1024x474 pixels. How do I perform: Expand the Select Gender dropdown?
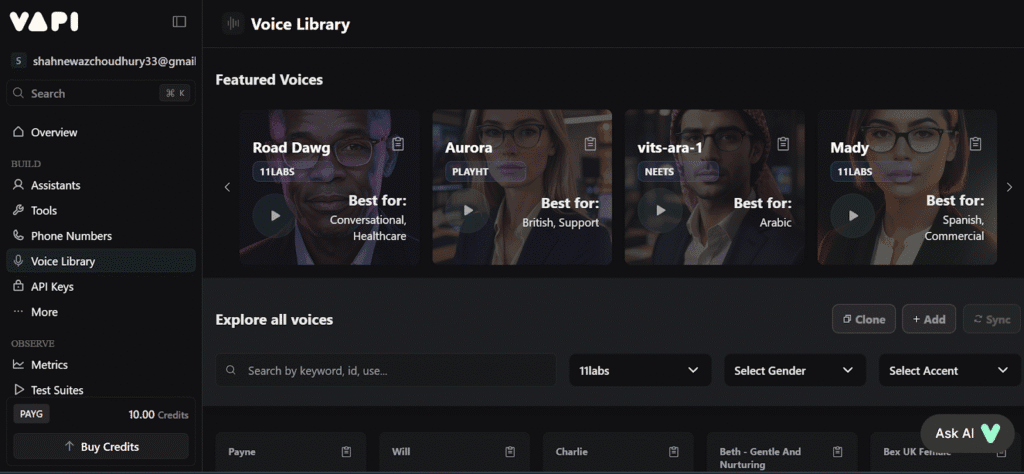[x=794, y=370]
